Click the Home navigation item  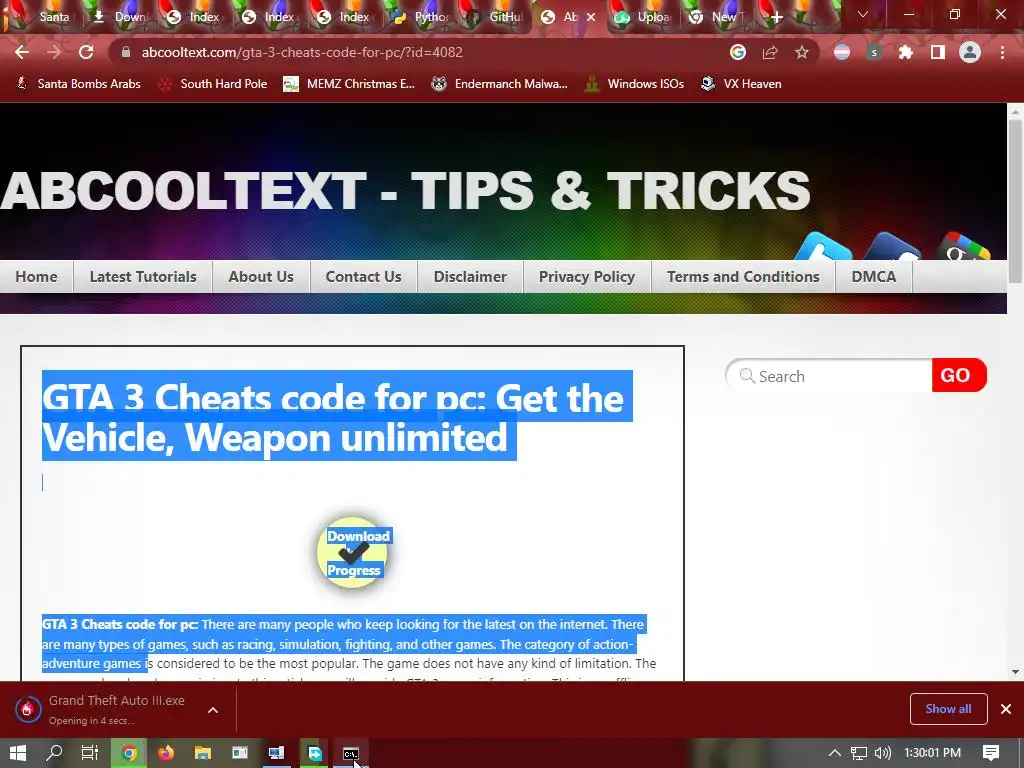pyautogui.click(x=37, y=277)
